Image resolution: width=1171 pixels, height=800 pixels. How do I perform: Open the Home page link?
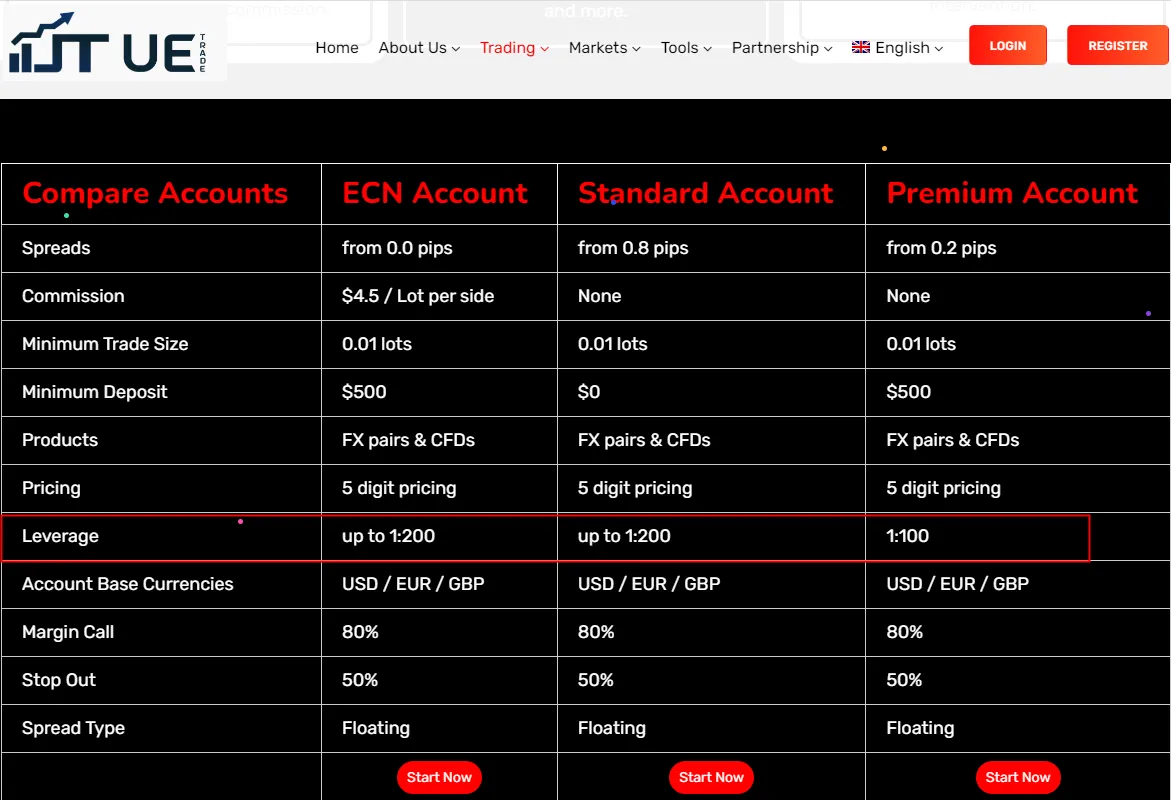point(337,48)
